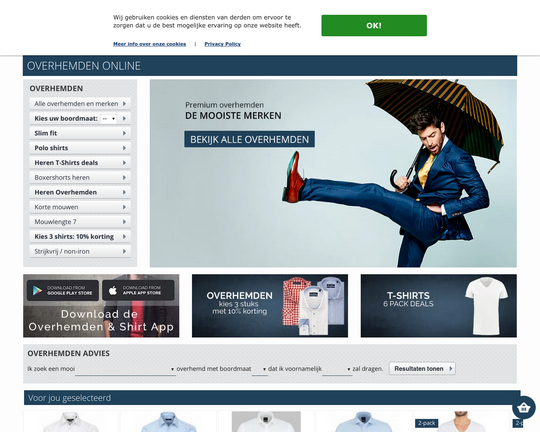The height and width of the screenshot is (432, 540).
Task: Open the 'dat ik voornamelijk' occasion dropdown
Action: point(337,369)
